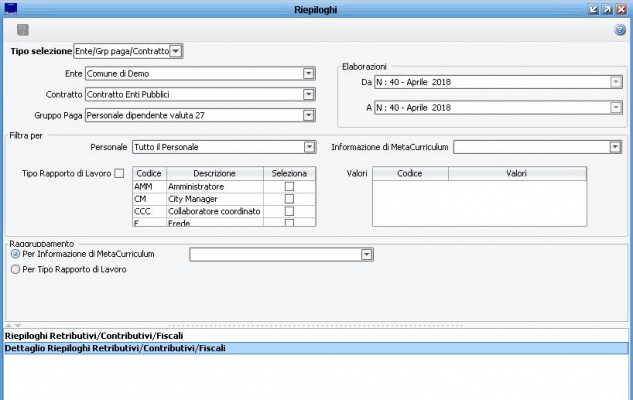
Task: Click the AMM code cell
Action: click(x=149, y=186)
